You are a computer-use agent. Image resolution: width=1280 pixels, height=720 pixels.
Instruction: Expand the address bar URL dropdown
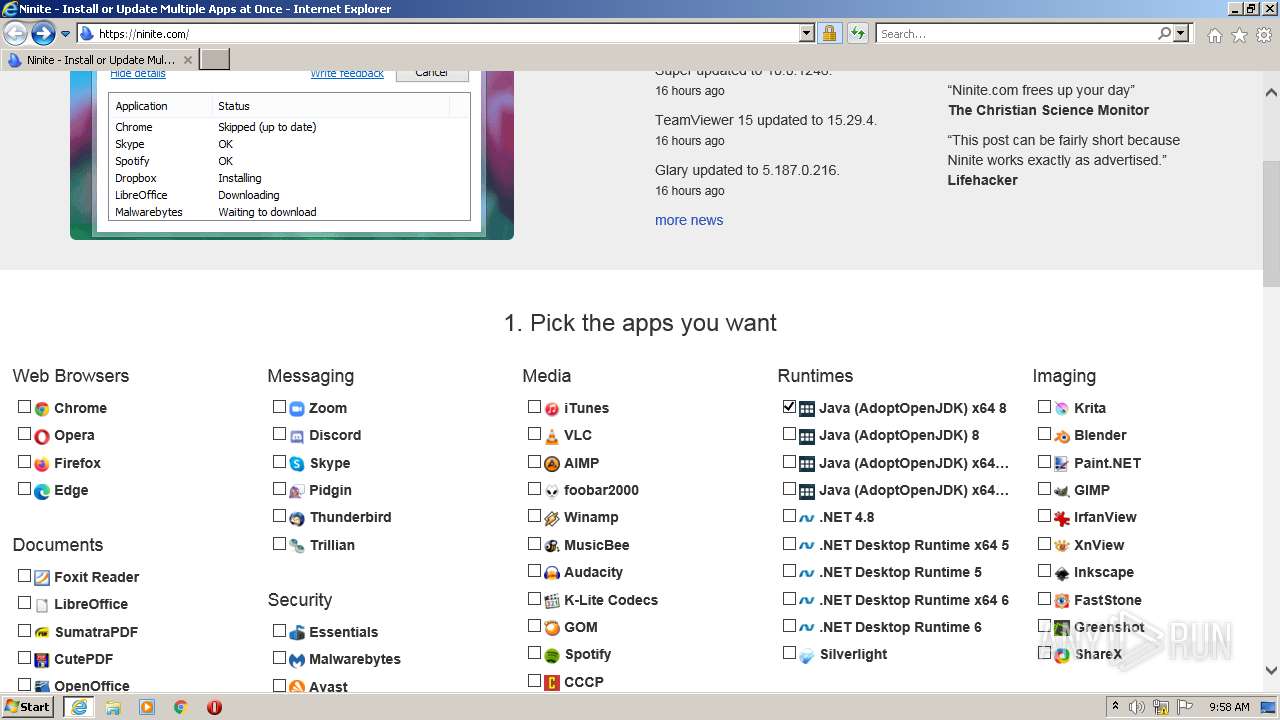pos(807,33)
